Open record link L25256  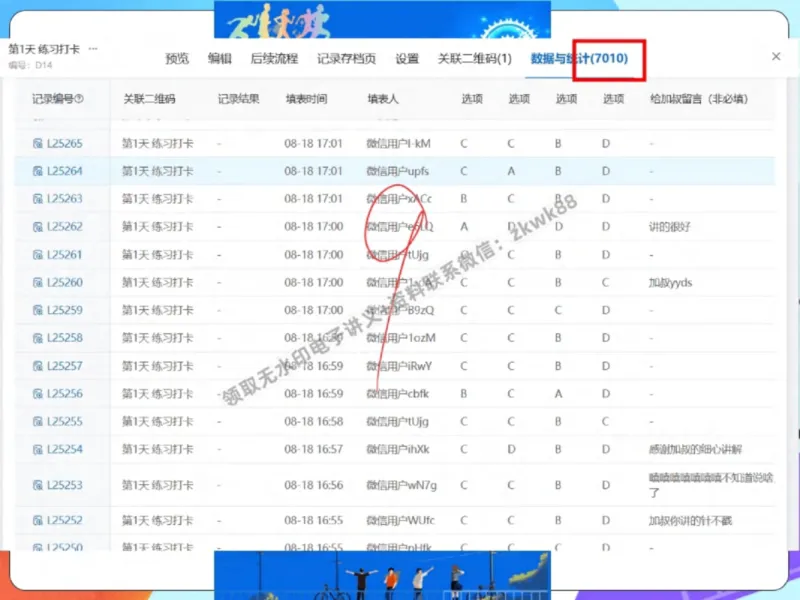64,393
